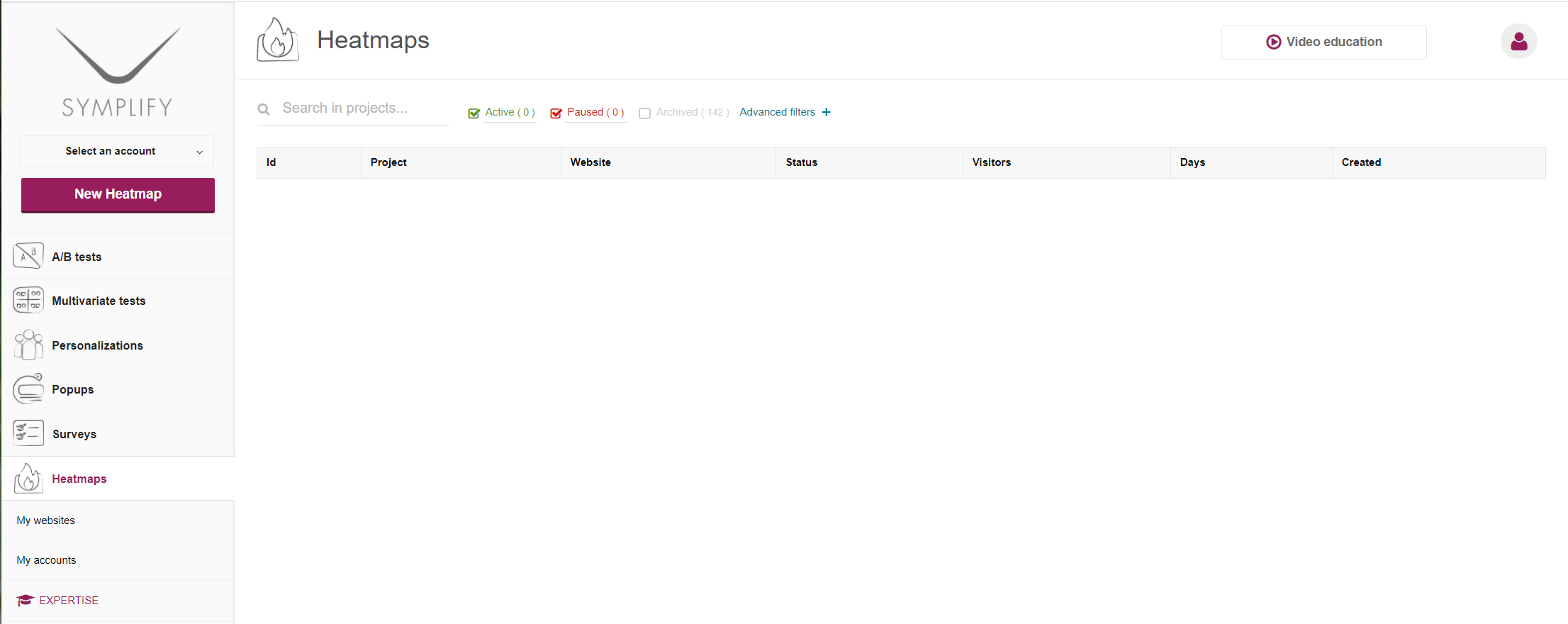1568x624 pixels.
Task: Click the Expertise graduation cap icon
Action: [26, 601]
